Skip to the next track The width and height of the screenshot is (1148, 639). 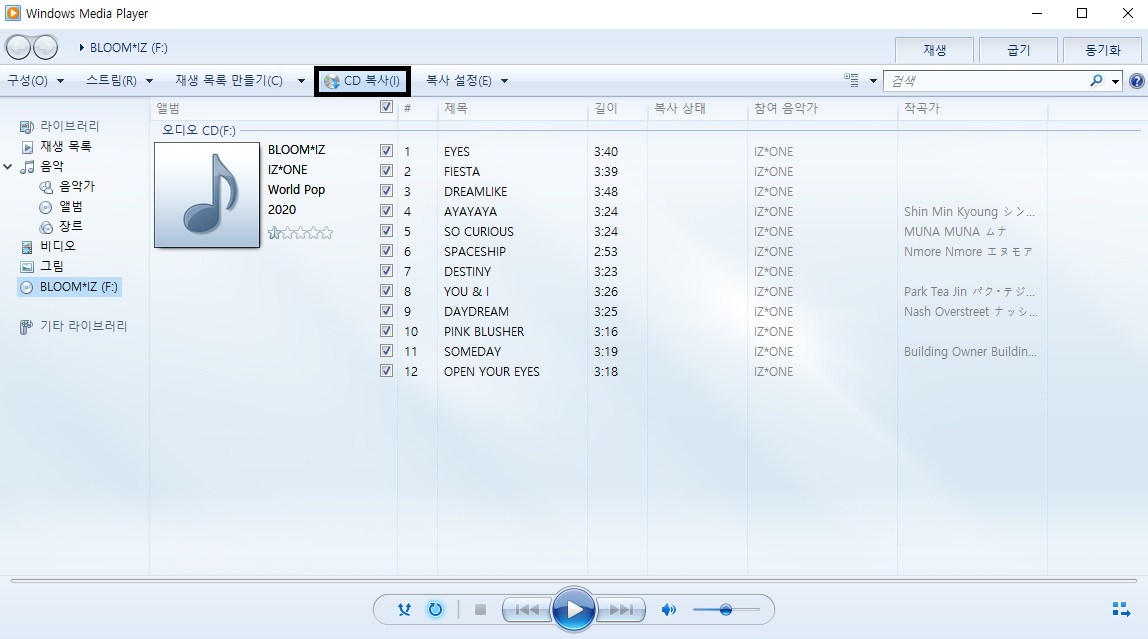(x=621, y=609)
